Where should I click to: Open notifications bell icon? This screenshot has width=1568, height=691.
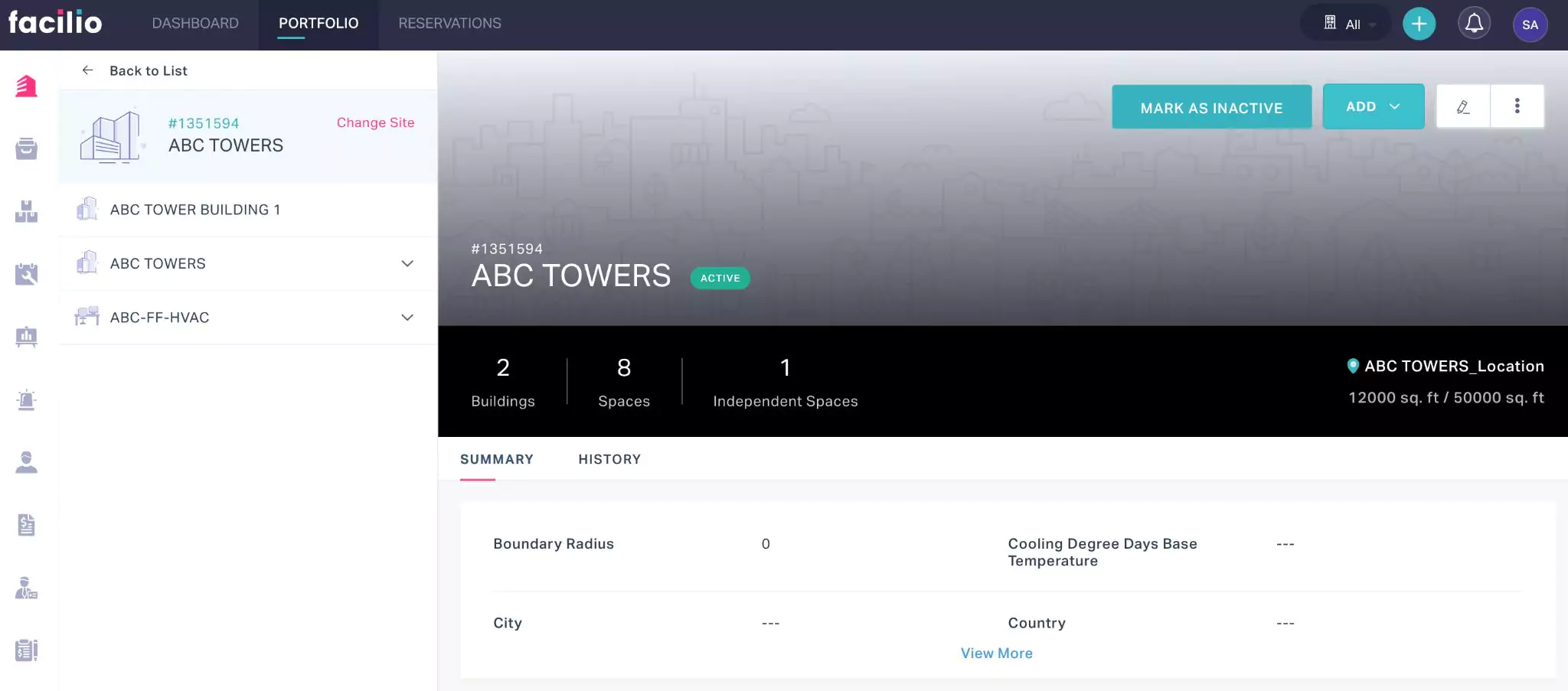[1474, 24]
